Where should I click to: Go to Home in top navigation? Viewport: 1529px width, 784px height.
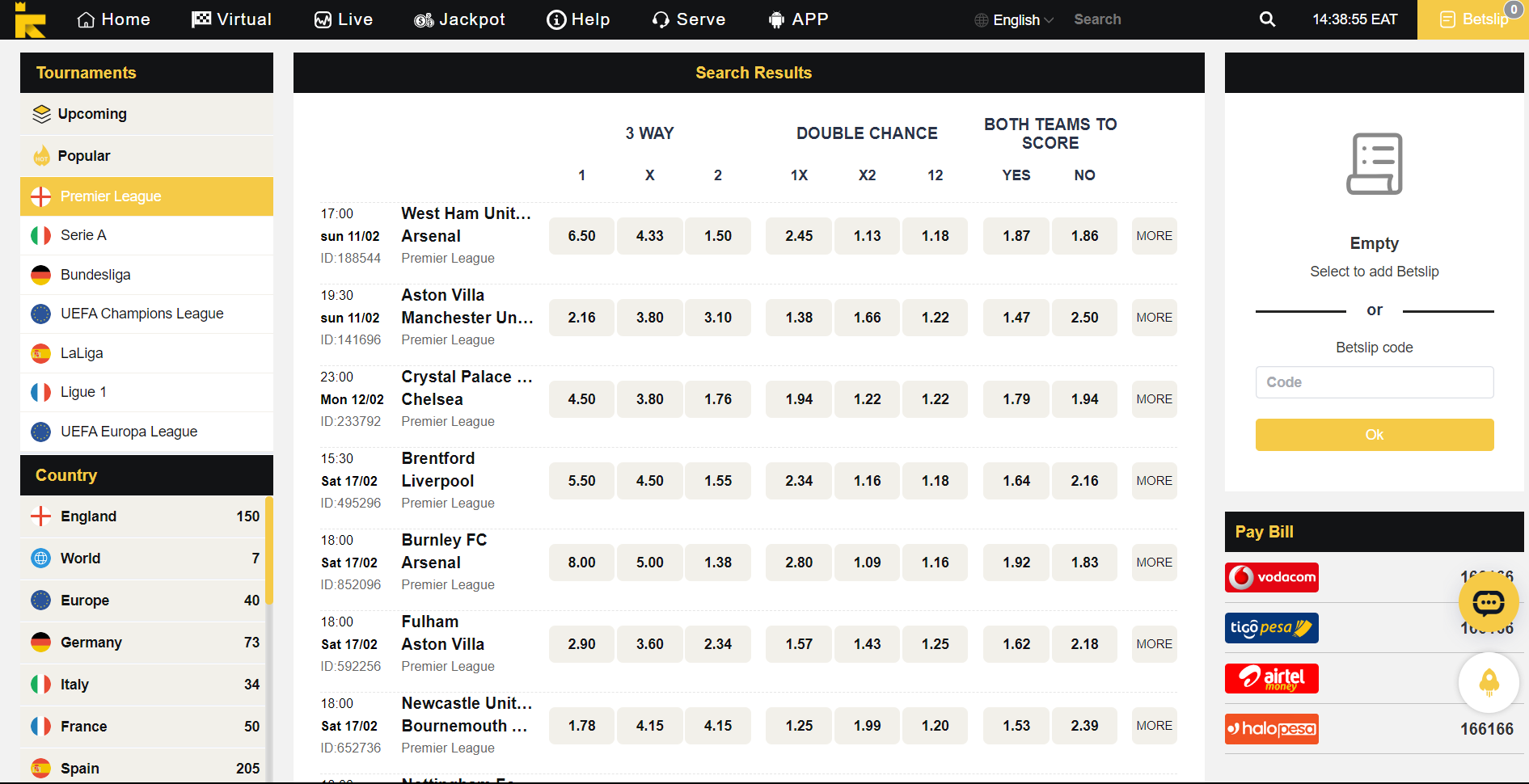113,19
